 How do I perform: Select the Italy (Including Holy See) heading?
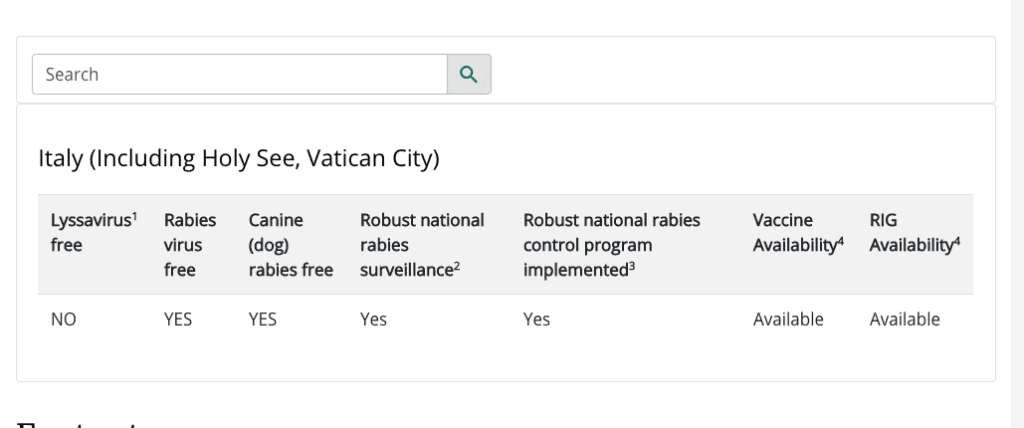pyautogui.click(x=238, y=158)
